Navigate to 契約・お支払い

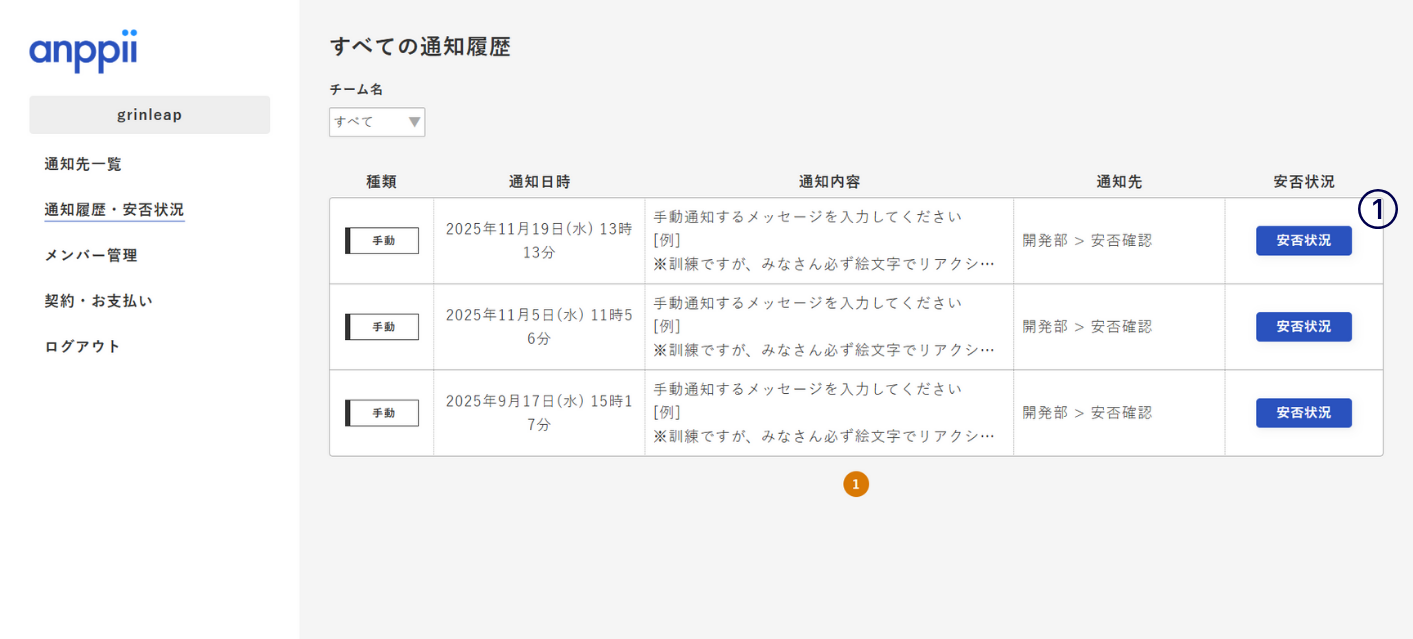(x=98, y=301)
